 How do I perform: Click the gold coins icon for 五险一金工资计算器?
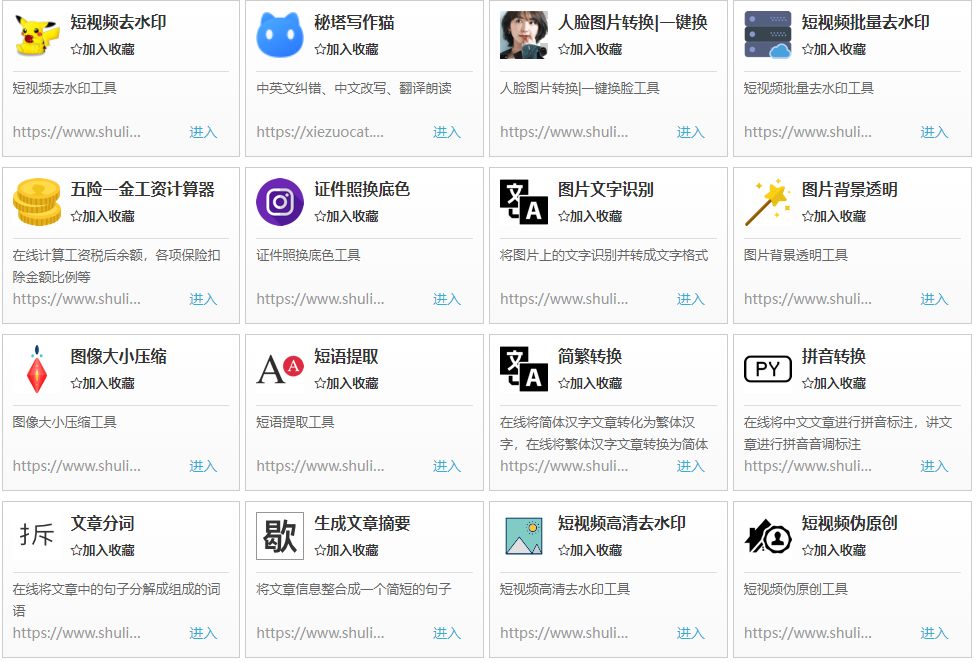coord(37,202)
